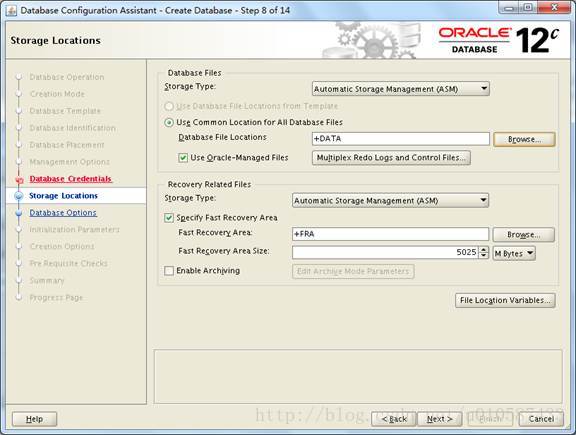Open the Database Files Storage Type dropdown
The height and width of the screenshot is (435, 576).
click(x=400, y=89)
